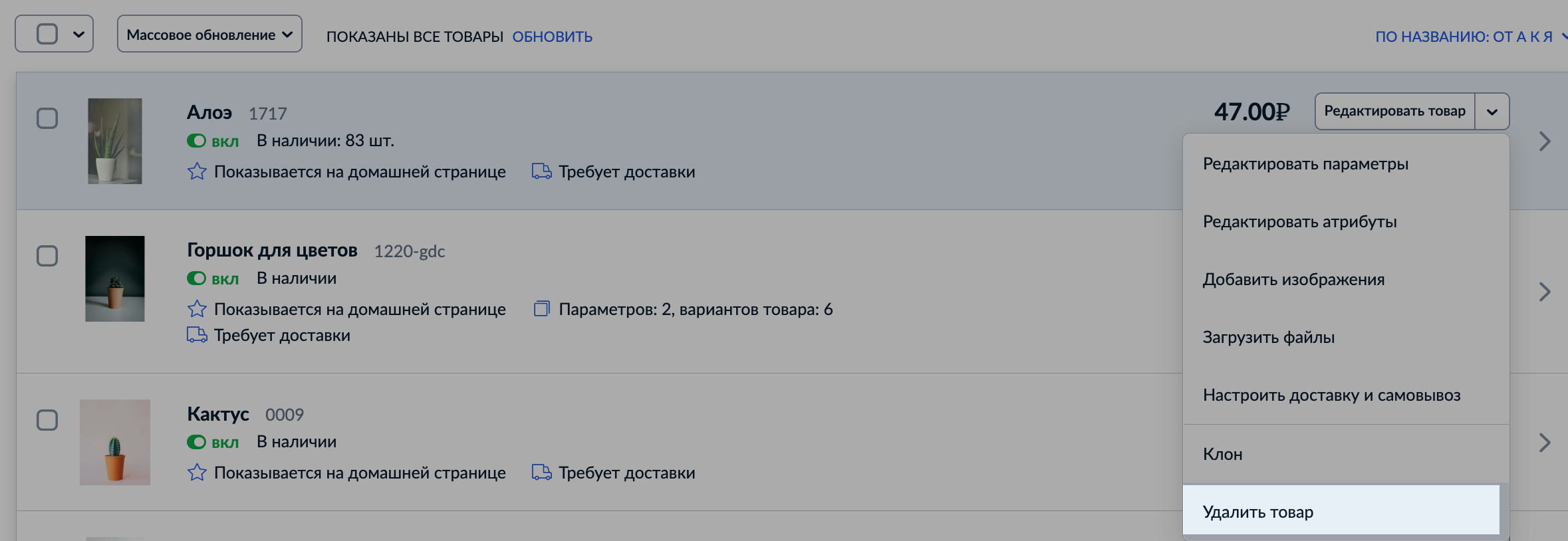
Task: Click the star icon on Кактус row
Action: point(197,473)
